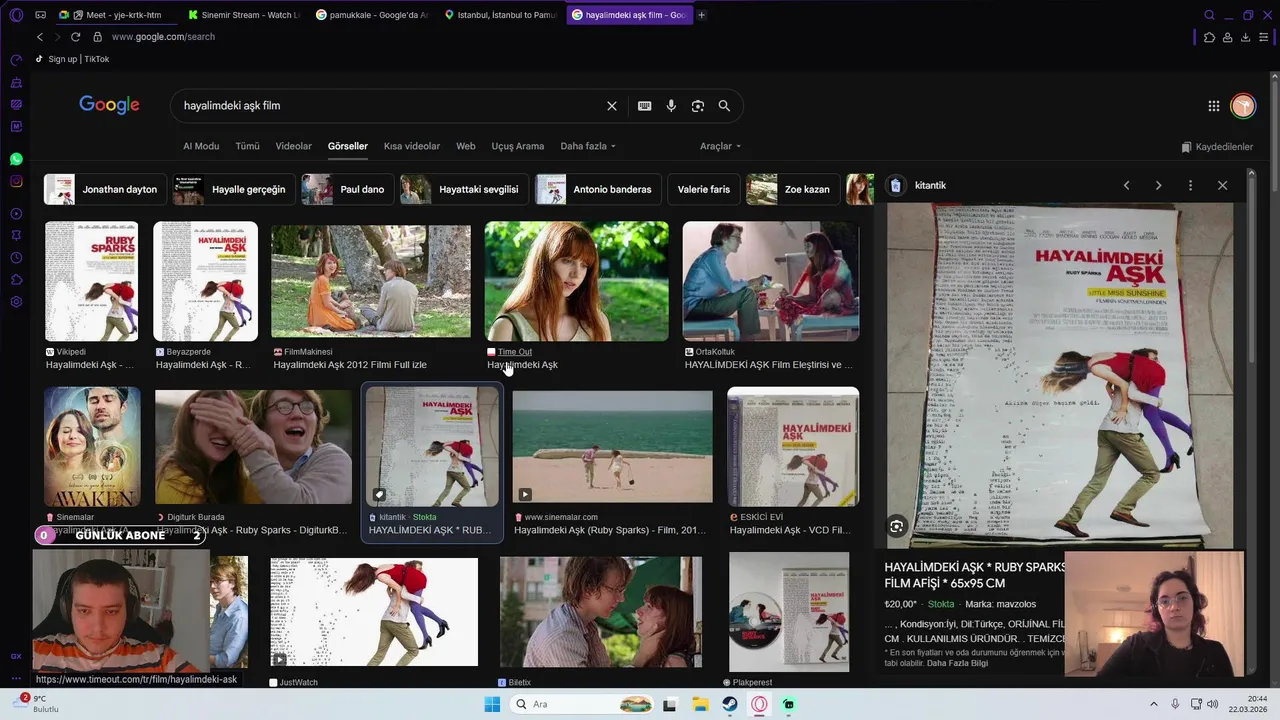
Task: Open the Opera GX main menu logo
Action: tap(16, 15)
